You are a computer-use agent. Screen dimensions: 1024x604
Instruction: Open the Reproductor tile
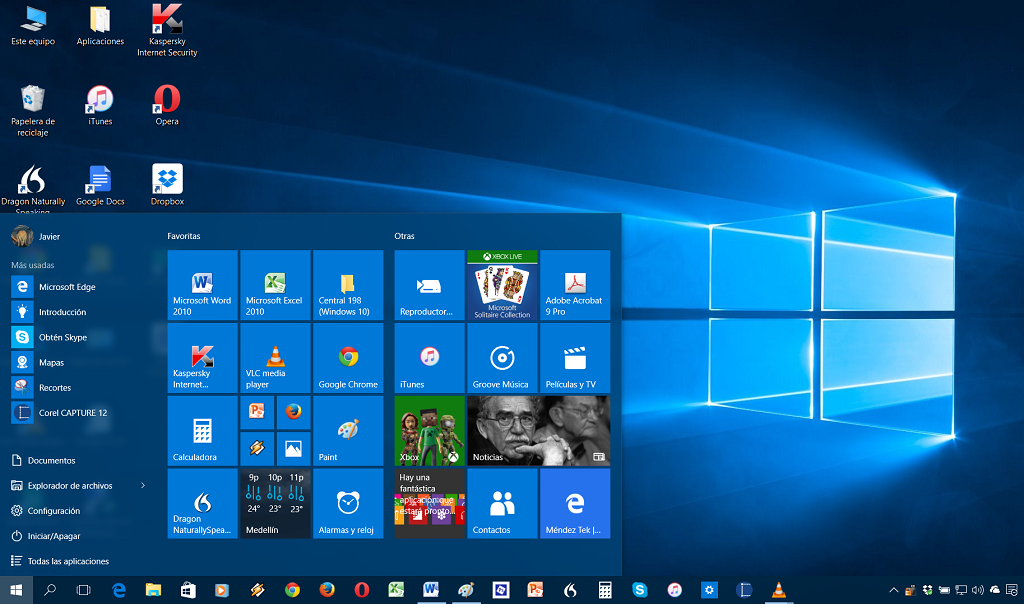point(429,285)
